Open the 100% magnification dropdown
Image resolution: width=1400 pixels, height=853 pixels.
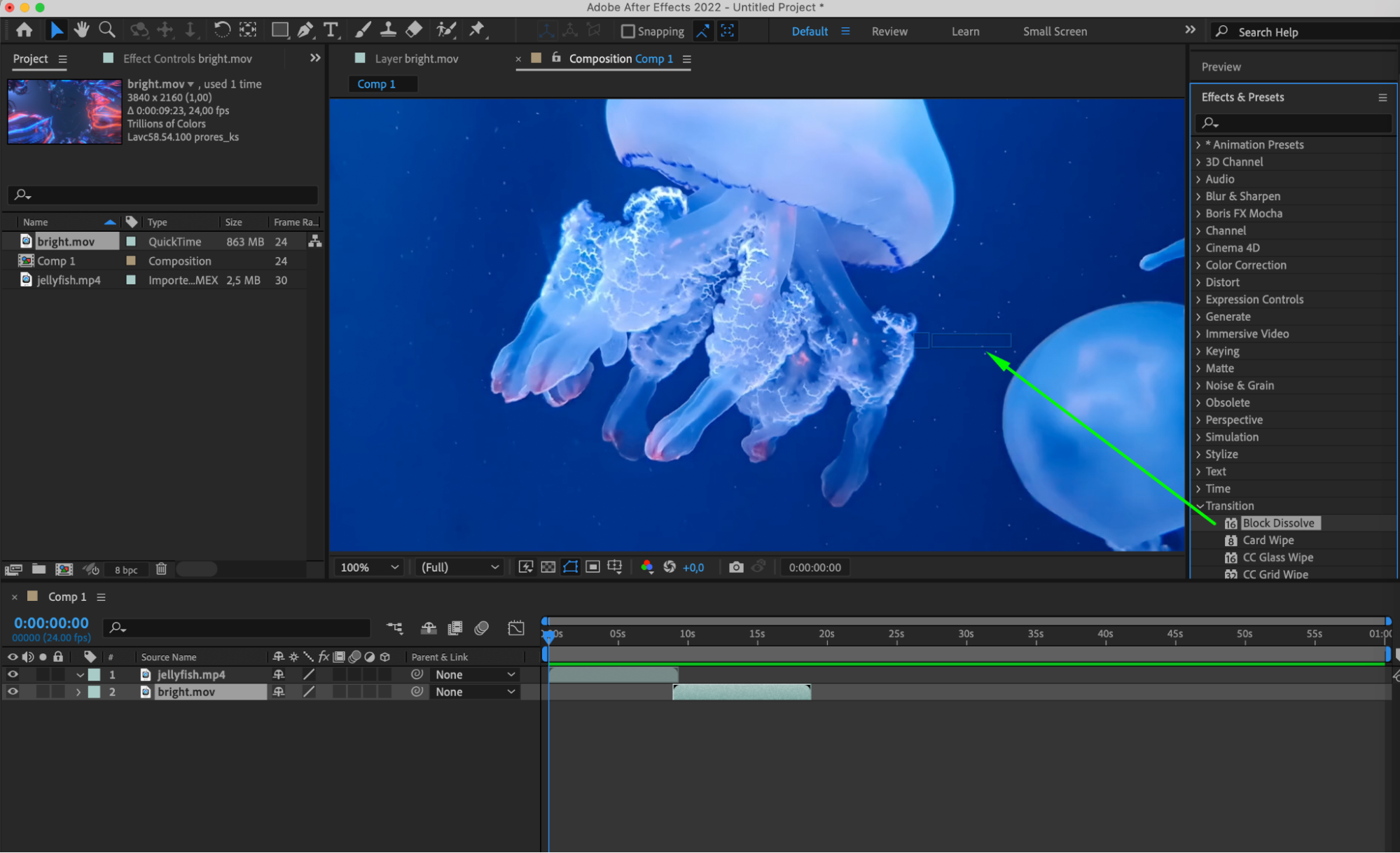[369, 567]
